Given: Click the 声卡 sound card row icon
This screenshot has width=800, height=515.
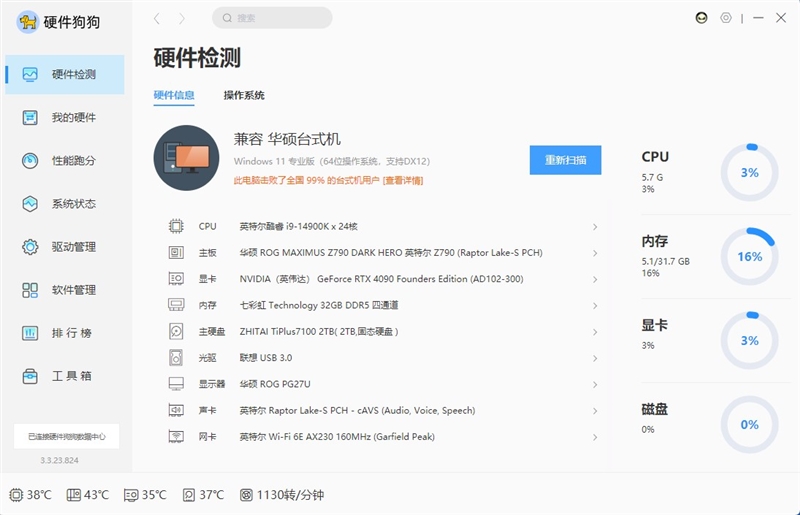Looking at the screenshot, I should (176, 410).
